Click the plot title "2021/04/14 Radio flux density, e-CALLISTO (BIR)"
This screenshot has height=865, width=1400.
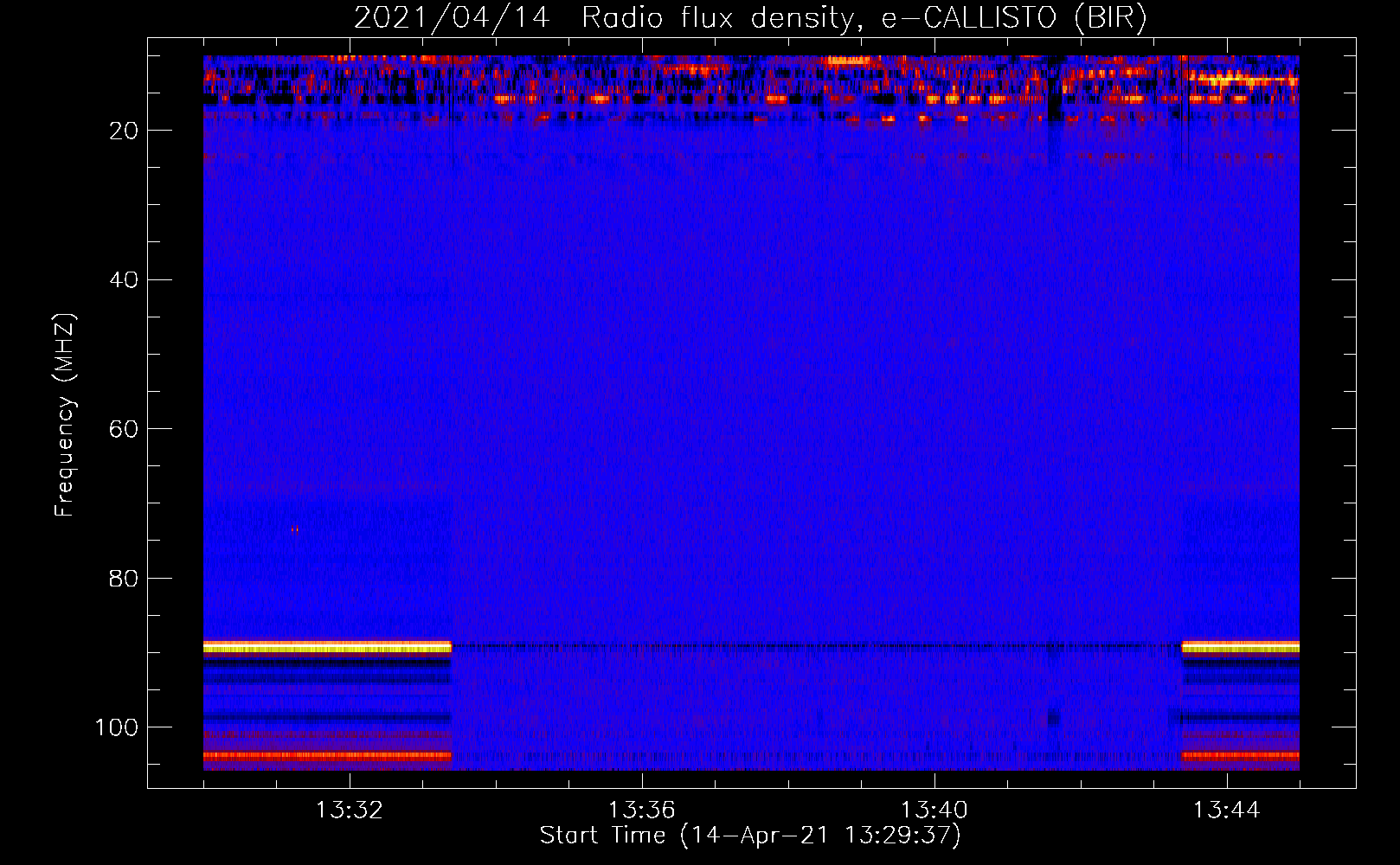coord(750,18)
